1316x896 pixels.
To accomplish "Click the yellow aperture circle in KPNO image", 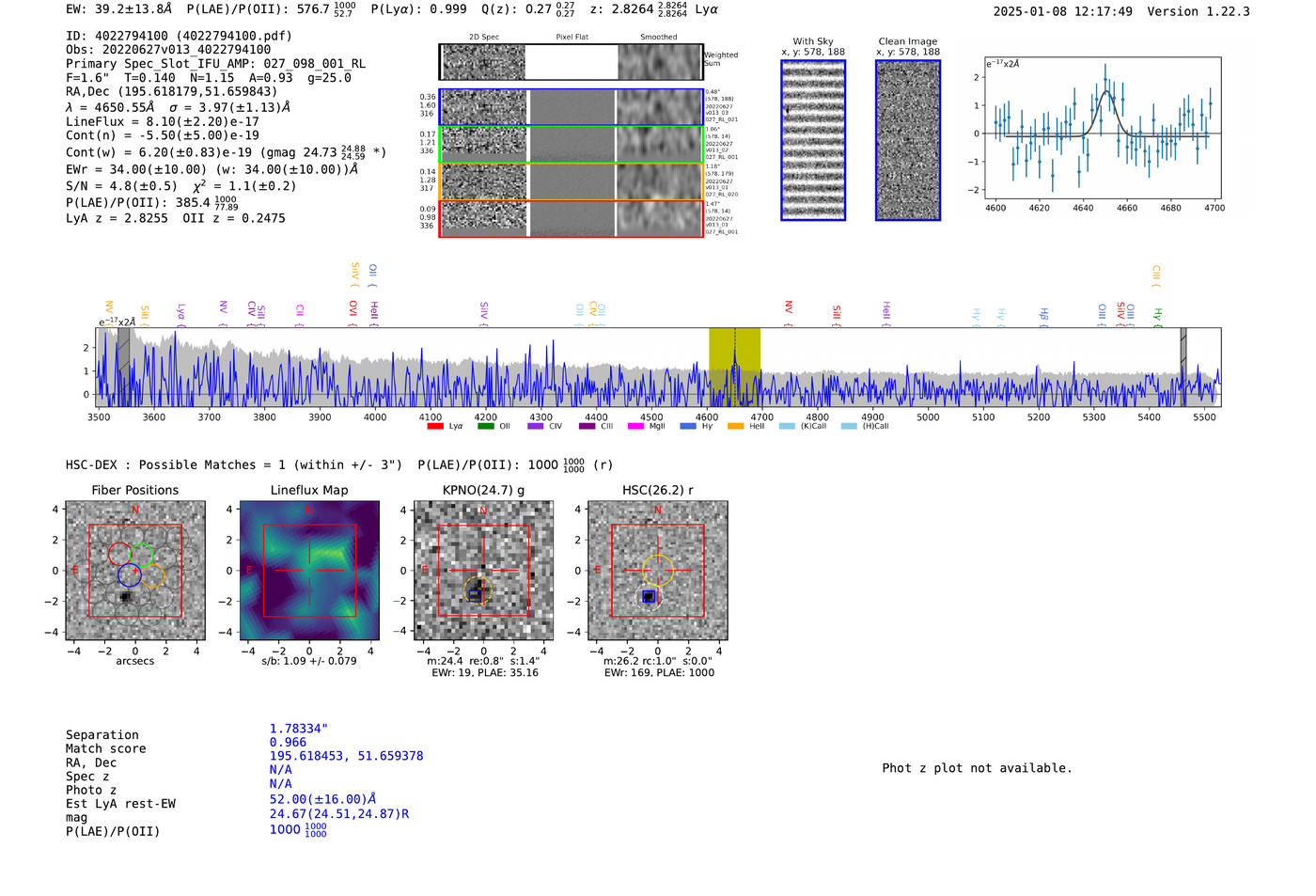I will point(478,591).
